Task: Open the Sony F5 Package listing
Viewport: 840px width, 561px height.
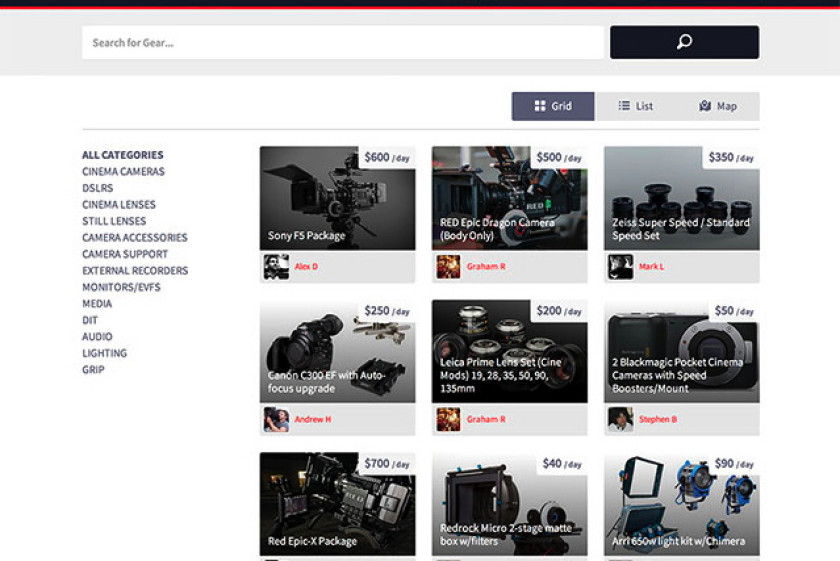Action: pyautogui.click(x=338, y=198)
